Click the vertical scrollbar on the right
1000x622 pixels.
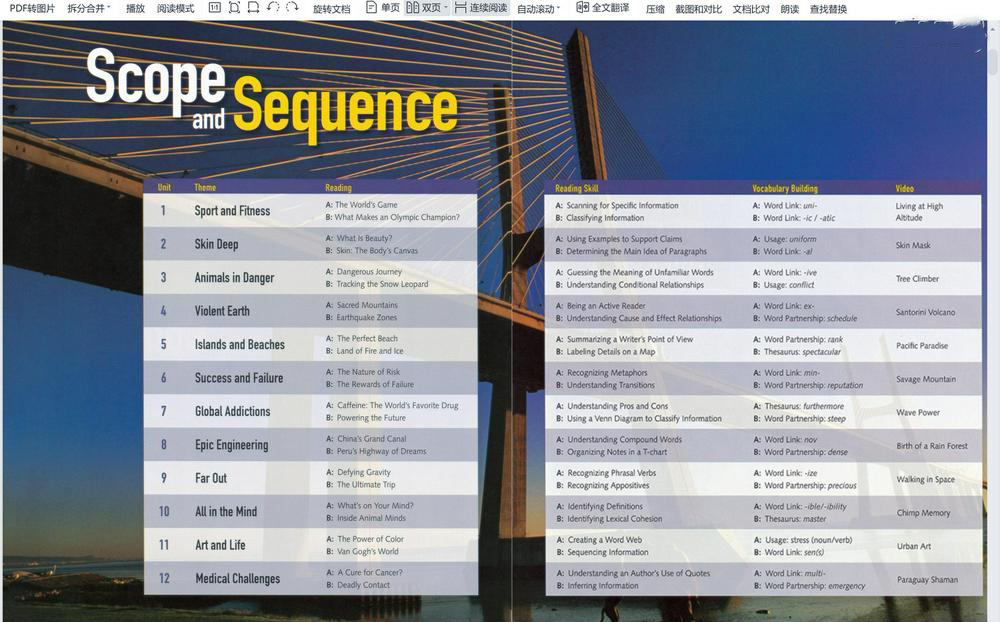[x=992, y=60]
